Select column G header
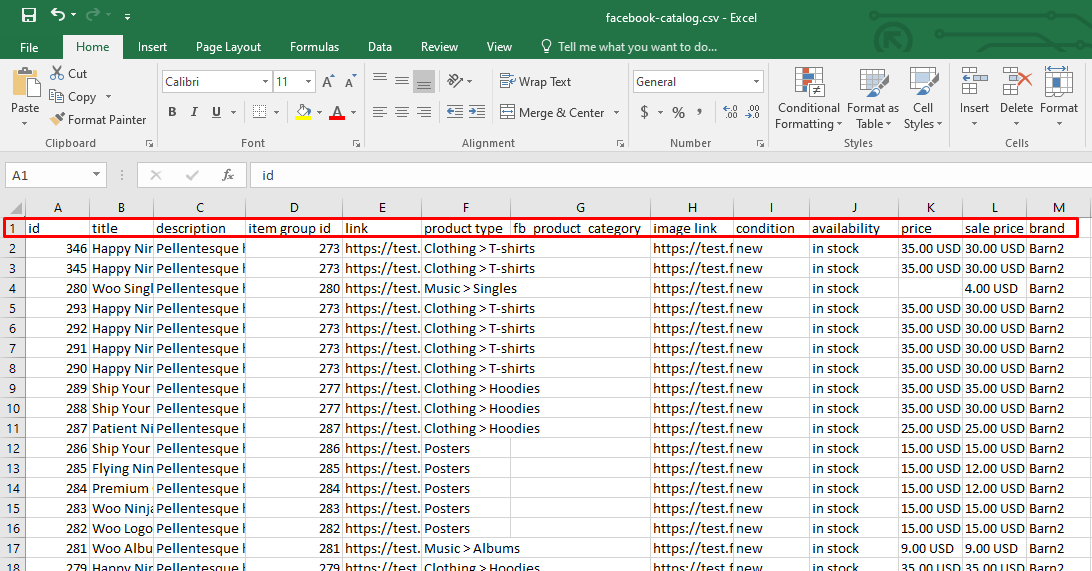1092x571 pixels. (x=580, y=207)
